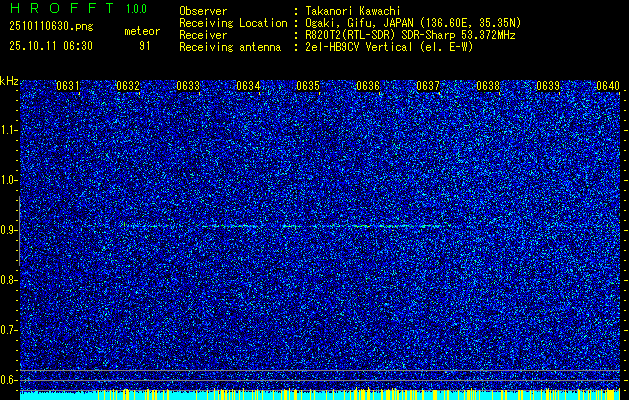
Task: Click the meteor label
Action: tap(142, 31)
